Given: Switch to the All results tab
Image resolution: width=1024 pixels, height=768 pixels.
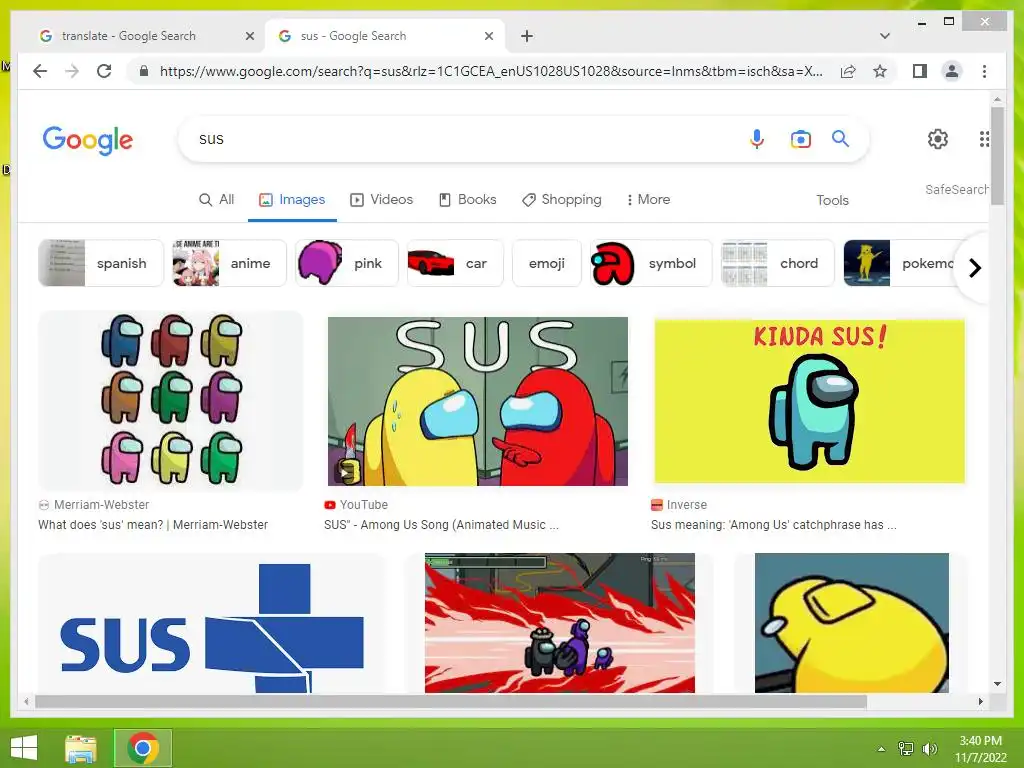Looking at the screenshot, I should (x=216, y=199).
